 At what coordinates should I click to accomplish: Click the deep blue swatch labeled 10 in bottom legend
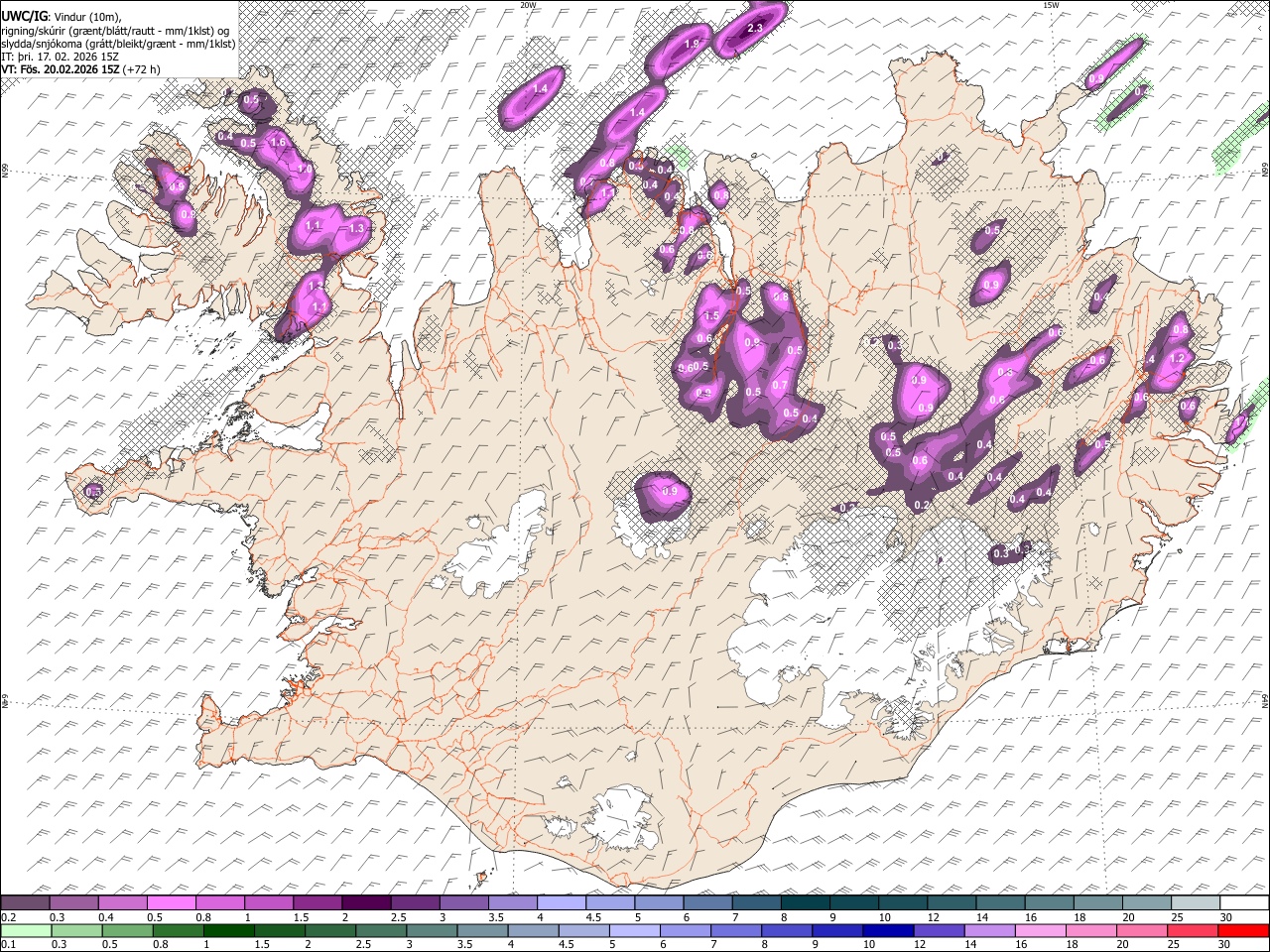click(x=887, y=930)
